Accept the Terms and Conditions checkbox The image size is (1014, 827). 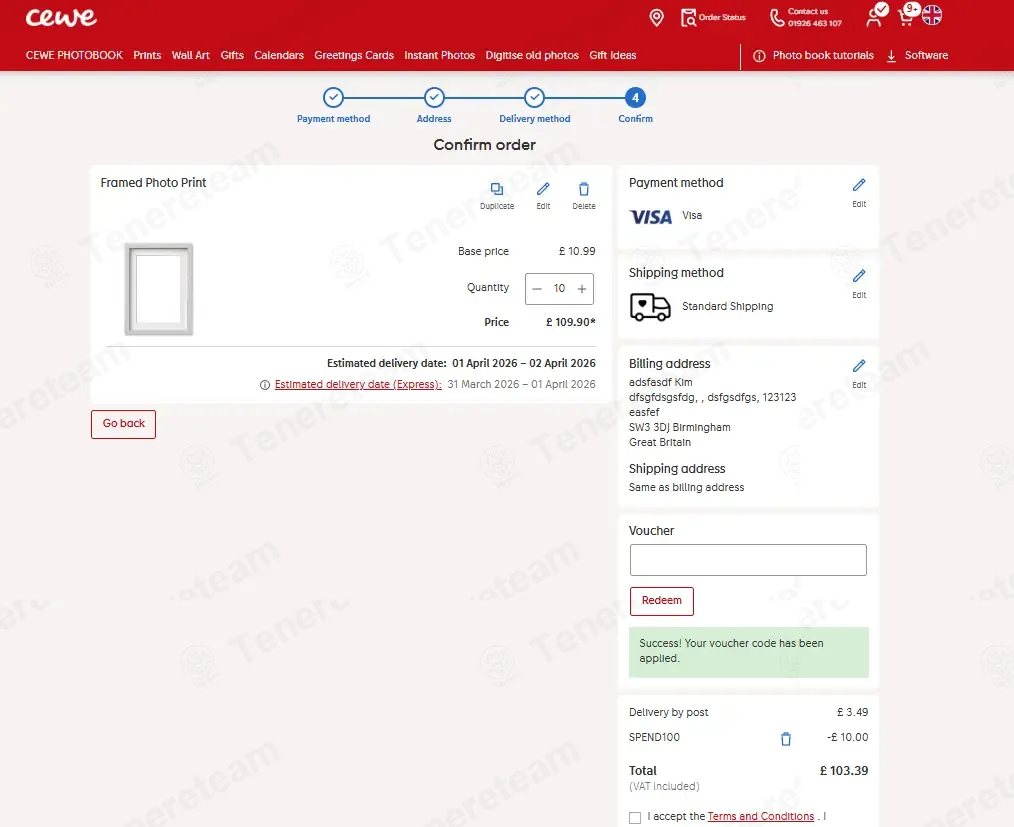(x=635, y=818)
